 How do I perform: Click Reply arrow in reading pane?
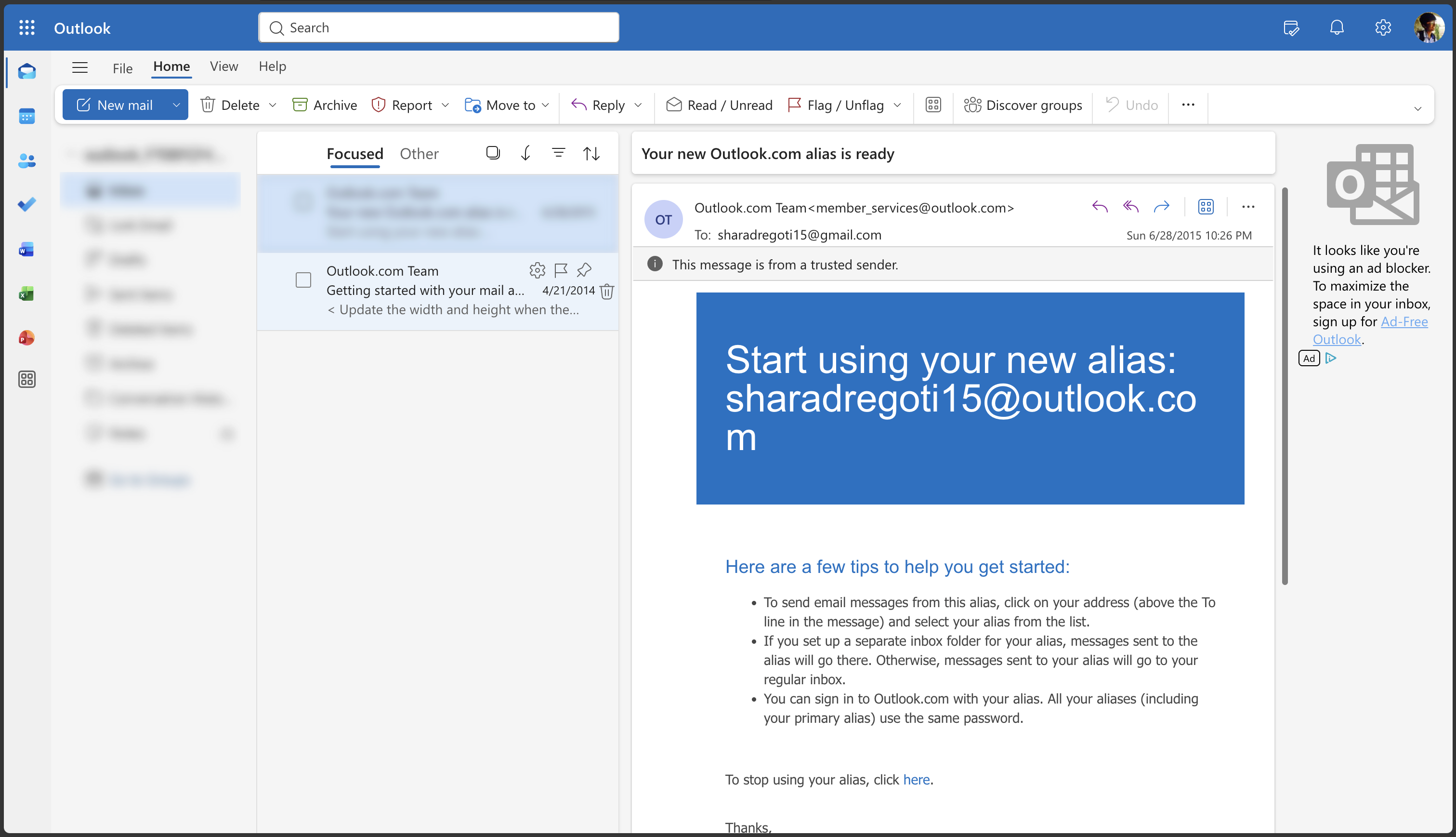tap(1100, 206)
